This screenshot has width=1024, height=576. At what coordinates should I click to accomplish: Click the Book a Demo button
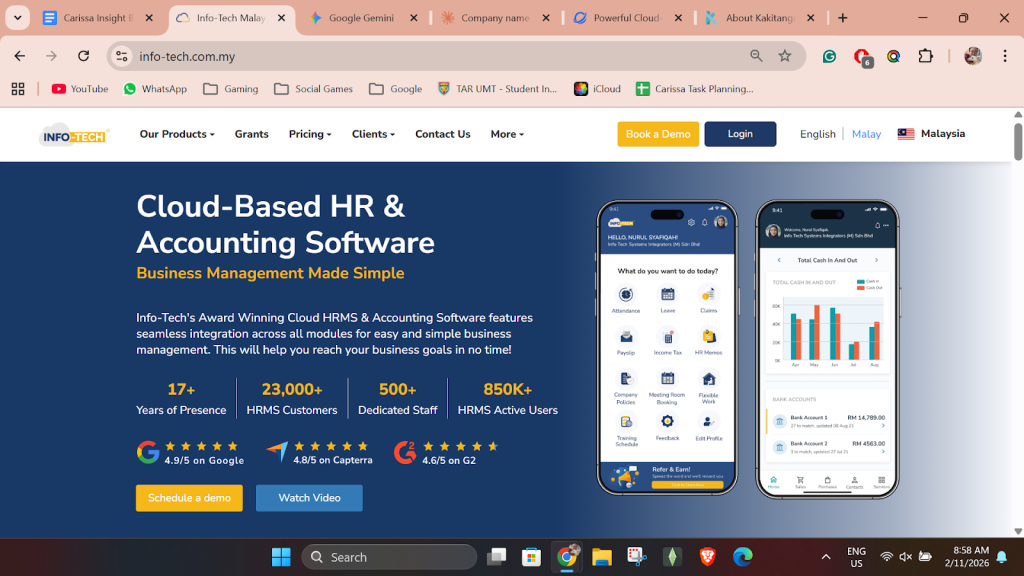[x=658, y=134]
